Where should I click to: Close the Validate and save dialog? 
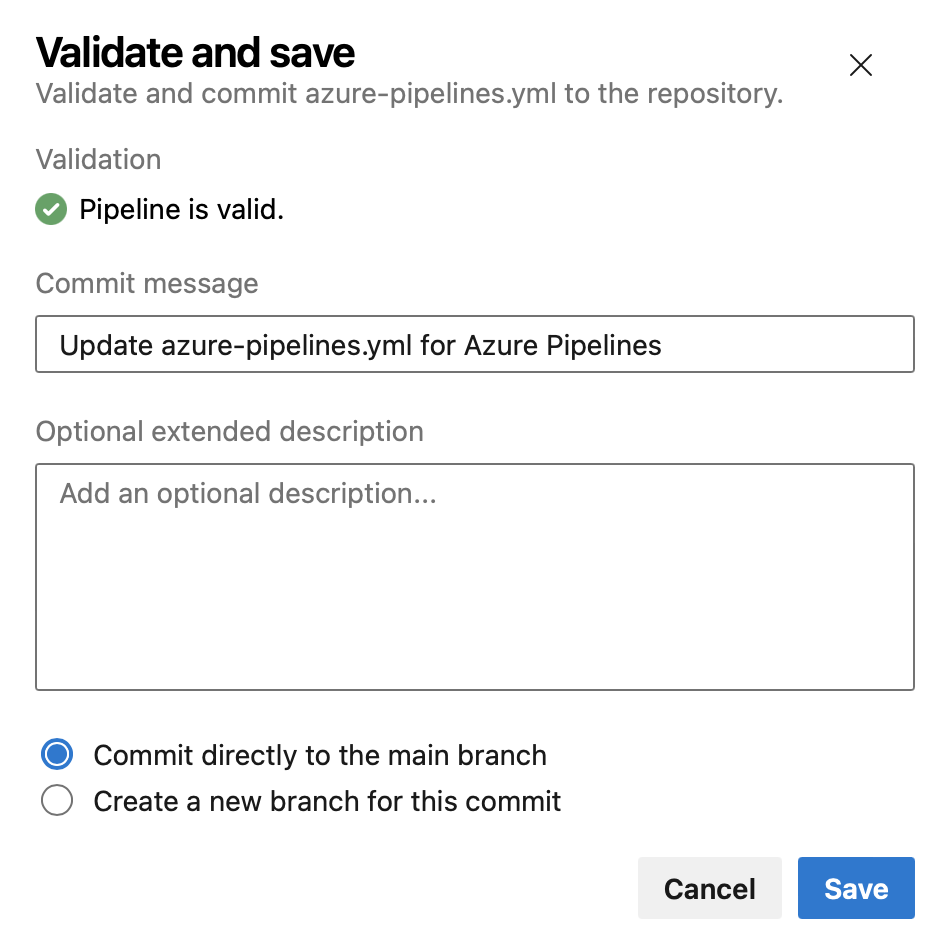860,66
